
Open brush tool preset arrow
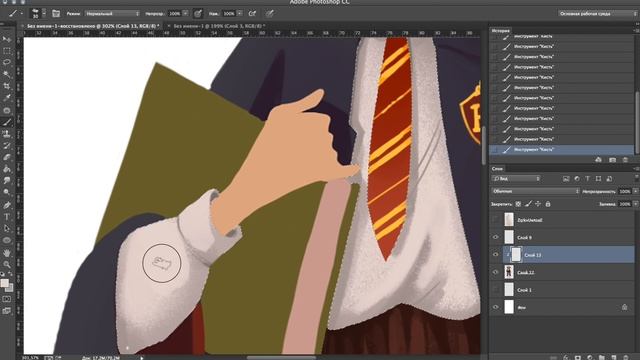click(21, 13)
